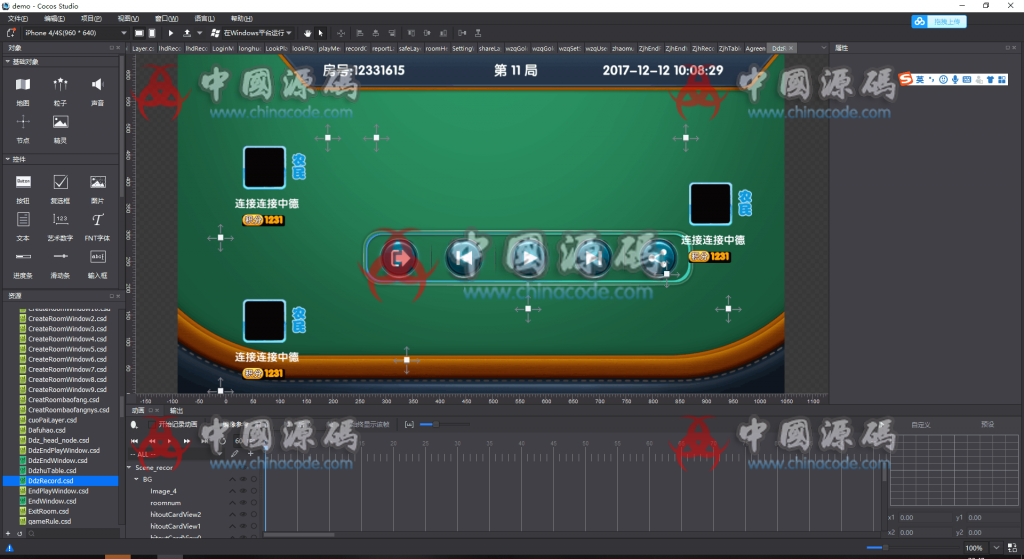Click the timeline horizontal scrollbar
The height and width of the screenshot is (559, 1024).
pyautogui.click(x=299, y=535)
